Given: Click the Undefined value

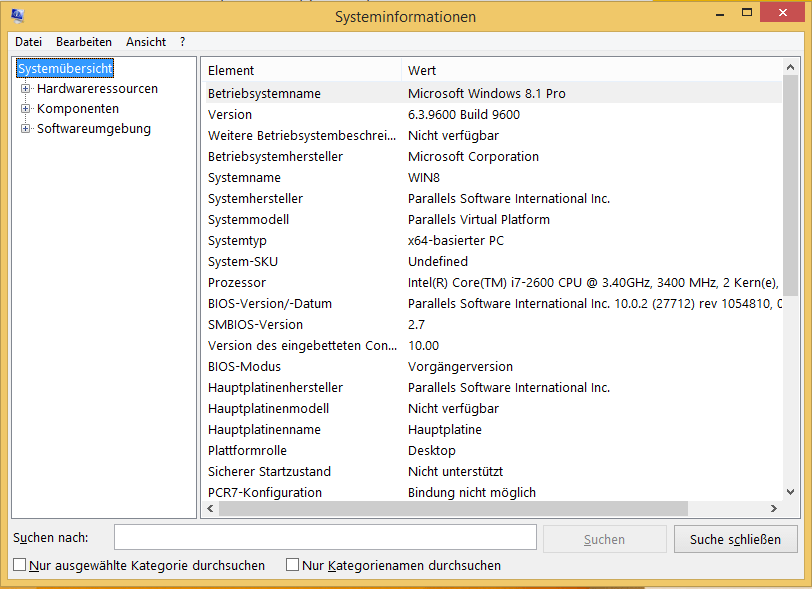Looking at the screenshot, I should pos(438,262).
